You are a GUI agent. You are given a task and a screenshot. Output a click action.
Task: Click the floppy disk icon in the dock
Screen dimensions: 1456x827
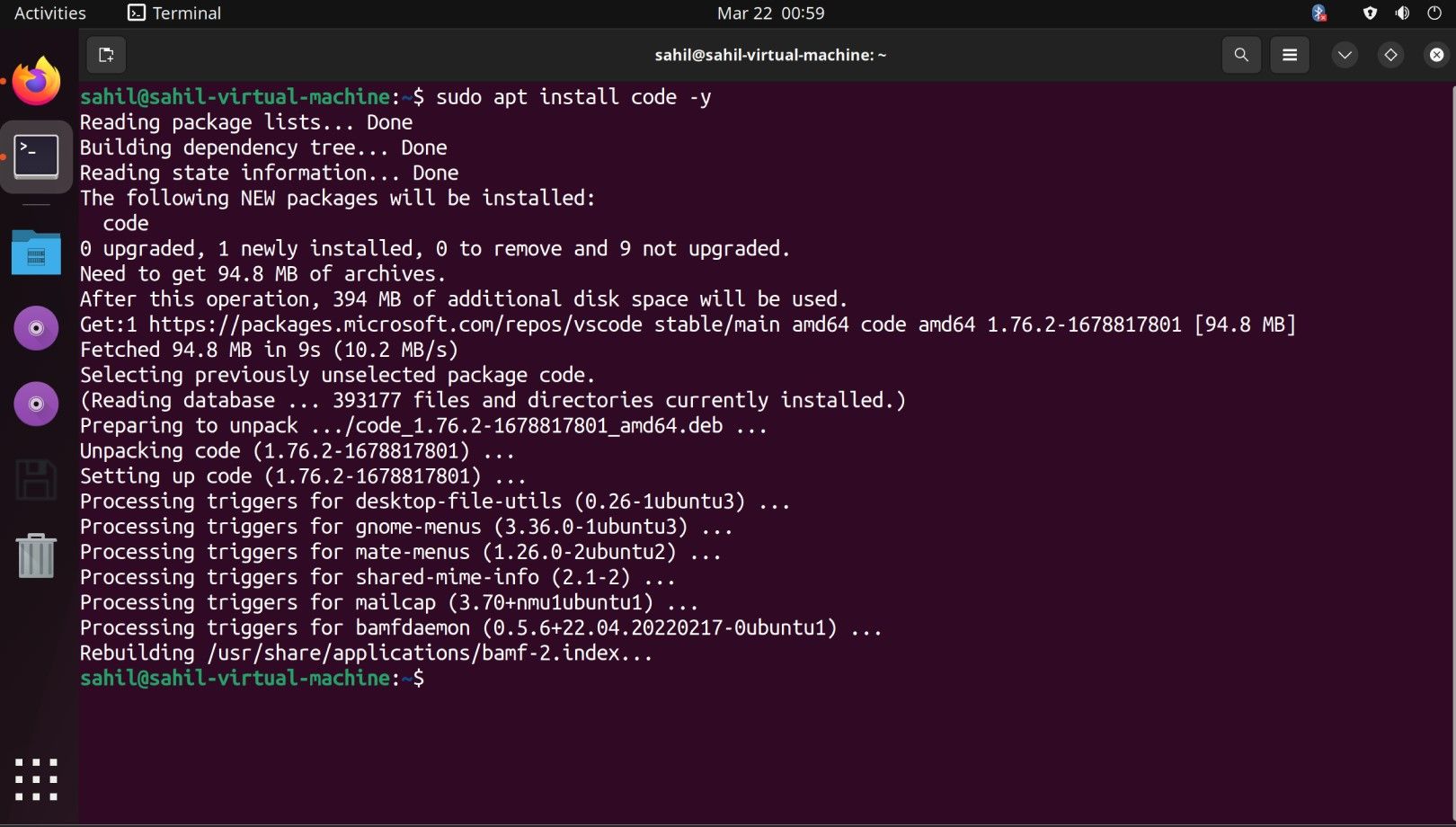coord(36,480)
